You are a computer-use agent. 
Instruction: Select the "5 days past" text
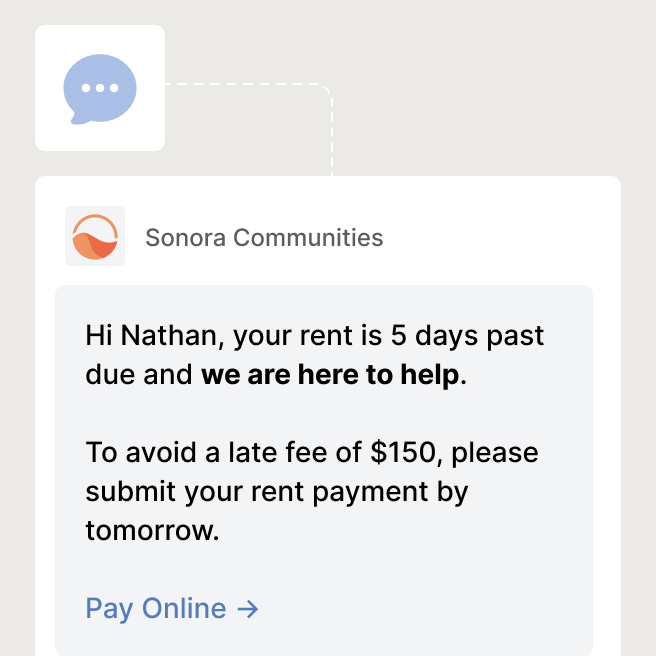click(467, 336)
